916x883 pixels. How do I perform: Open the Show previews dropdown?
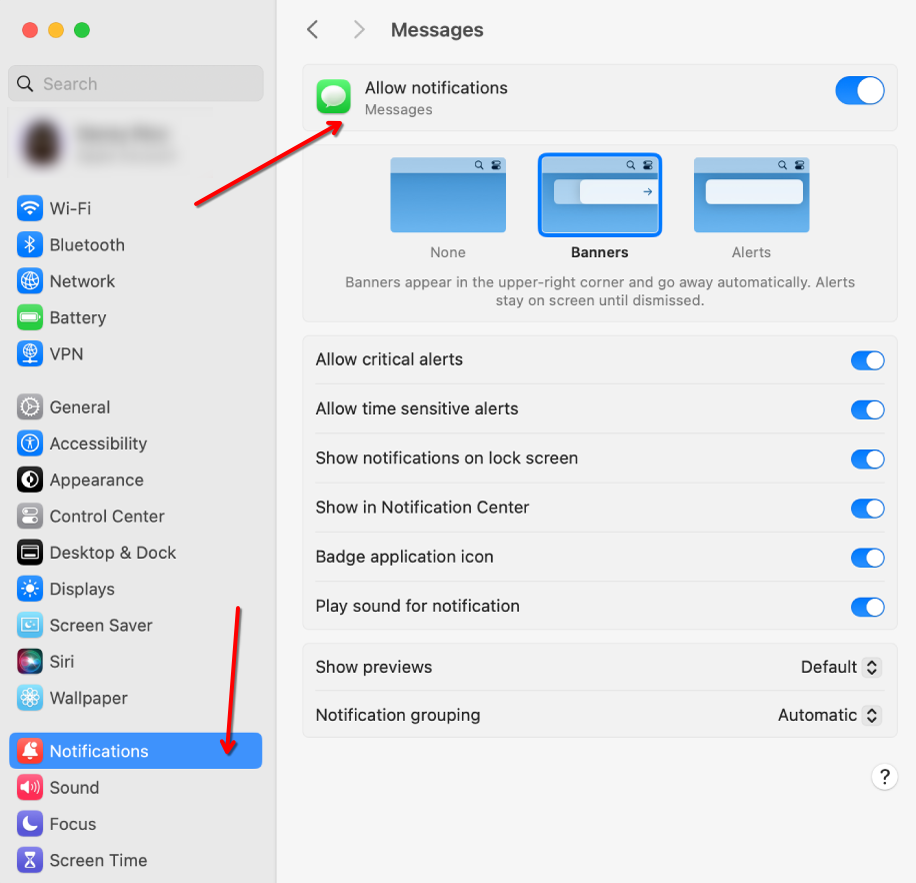click(x=839, y=667)
